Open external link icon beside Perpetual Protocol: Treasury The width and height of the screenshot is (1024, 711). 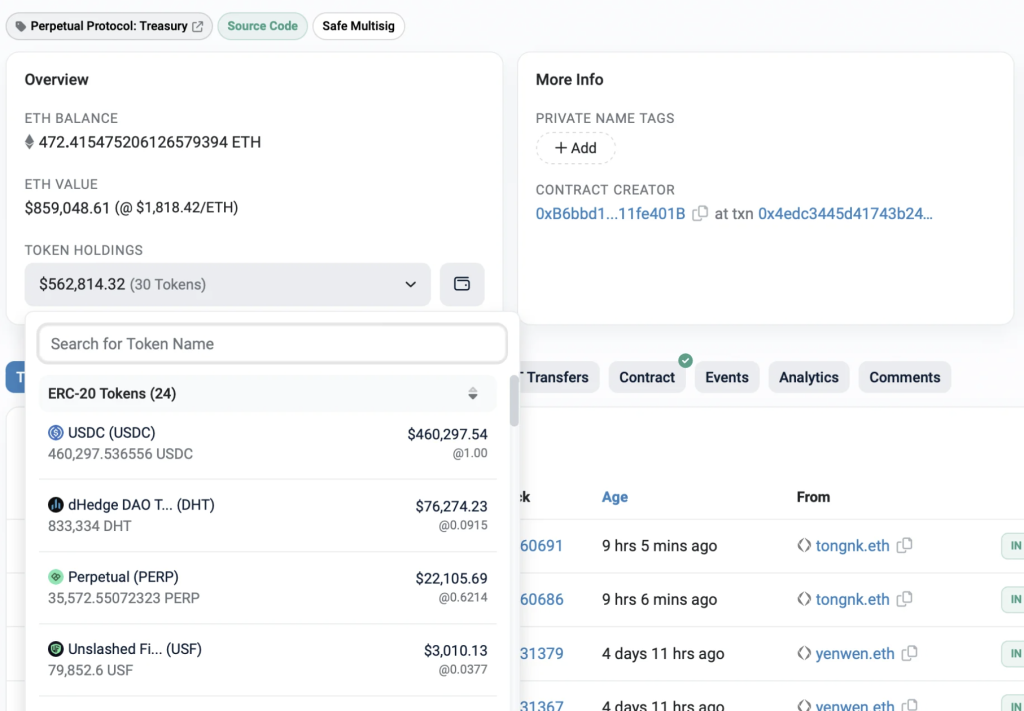198,27
